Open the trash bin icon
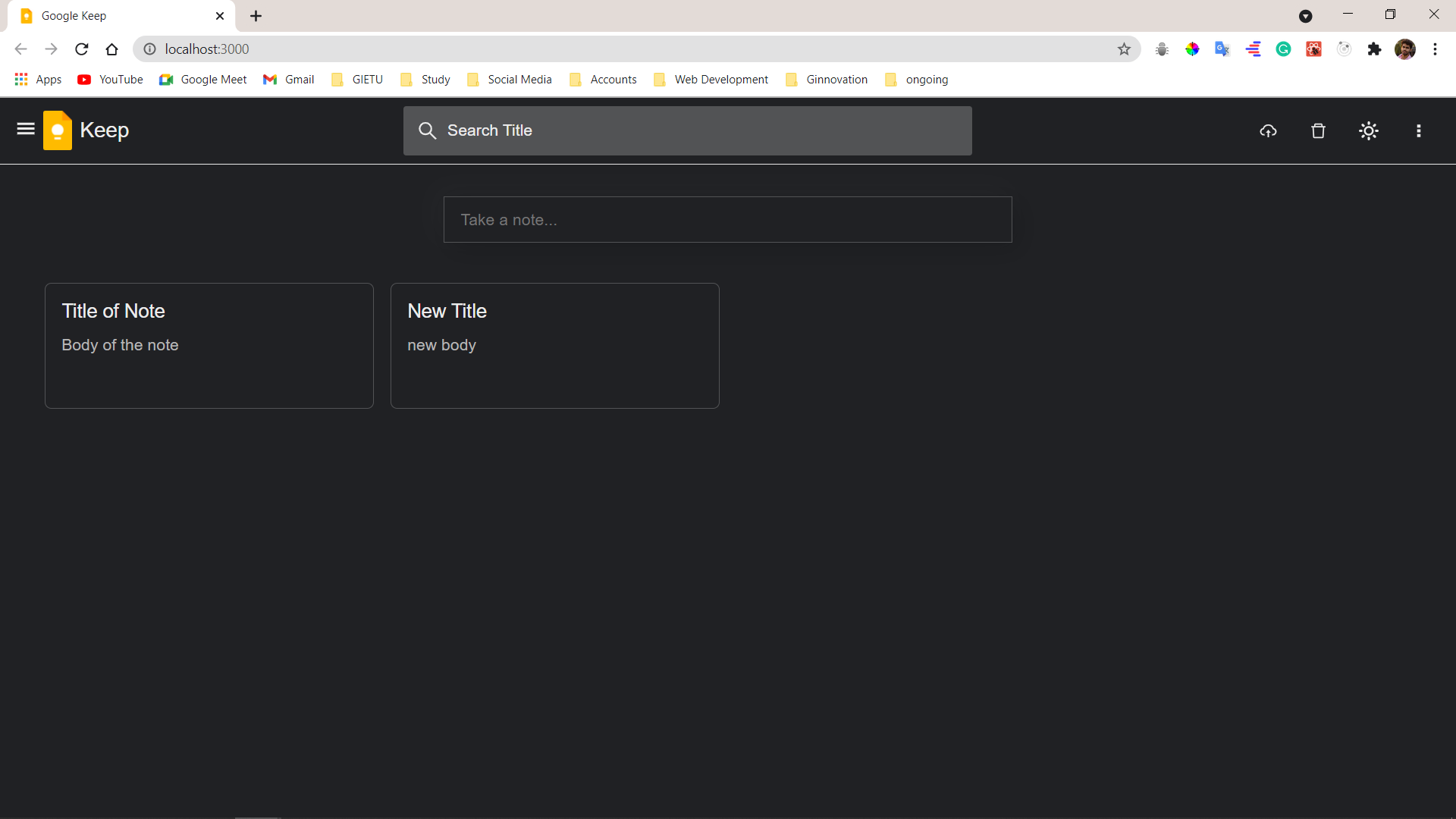 click(x=1318, y=131)
